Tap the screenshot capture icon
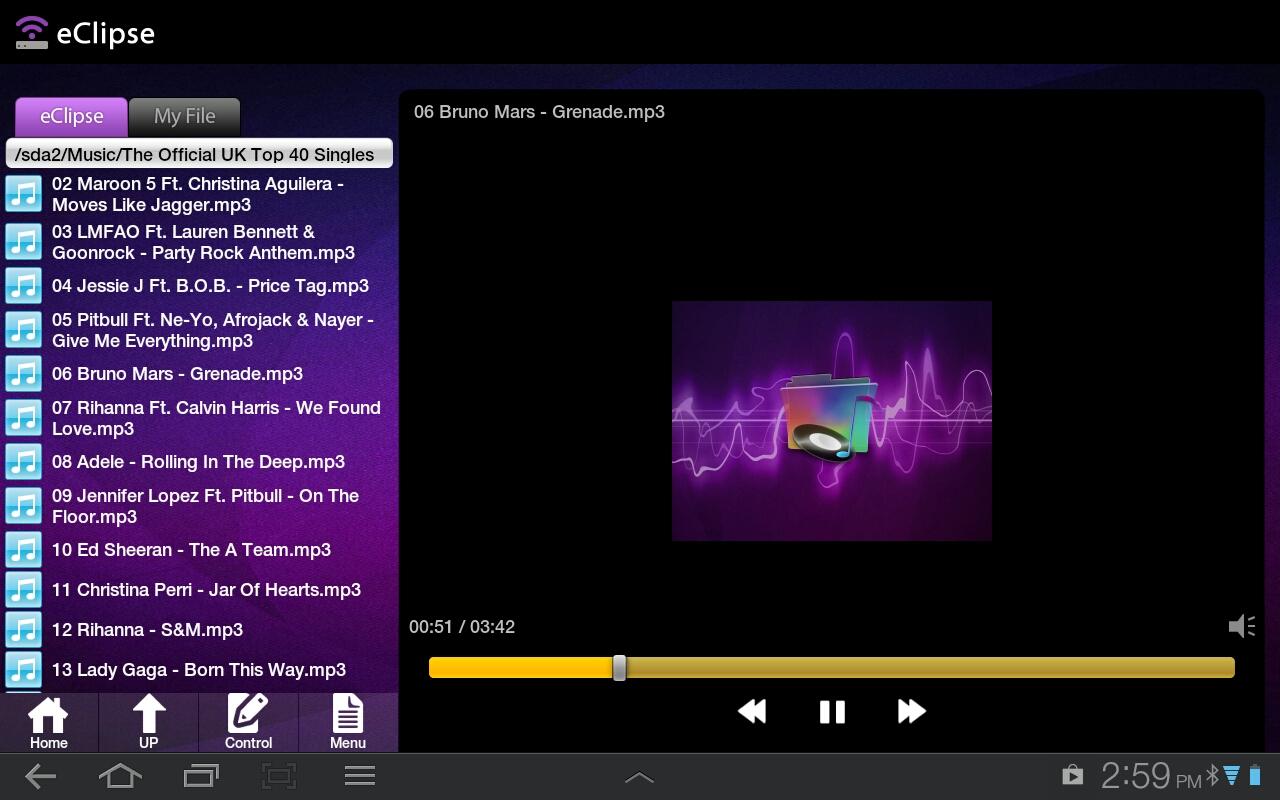This screenshot has height=800, width=1280. 279,776
